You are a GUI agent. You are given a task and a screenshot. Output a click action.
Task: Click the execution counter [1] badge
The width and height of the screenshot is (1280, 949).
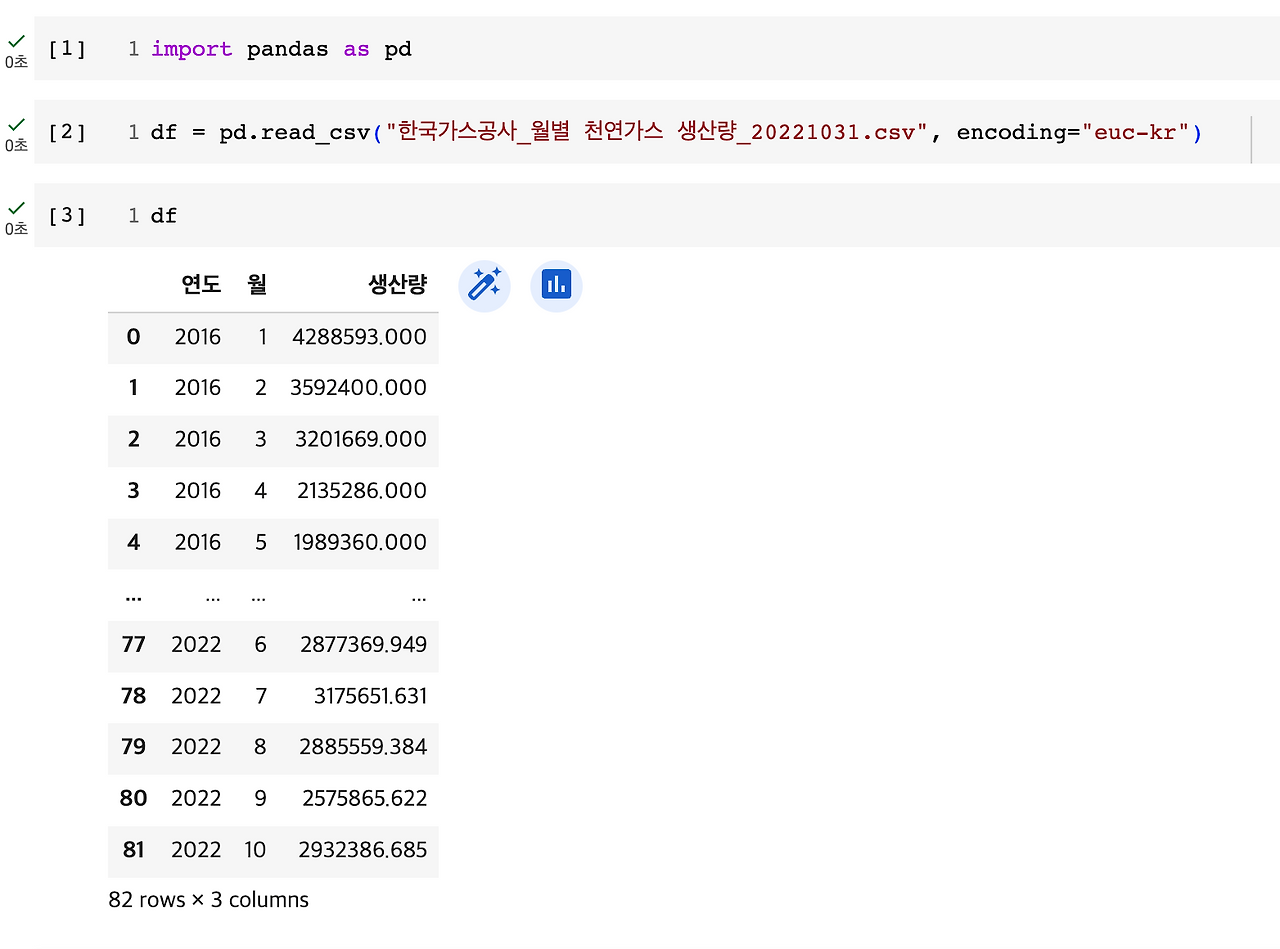66,48
